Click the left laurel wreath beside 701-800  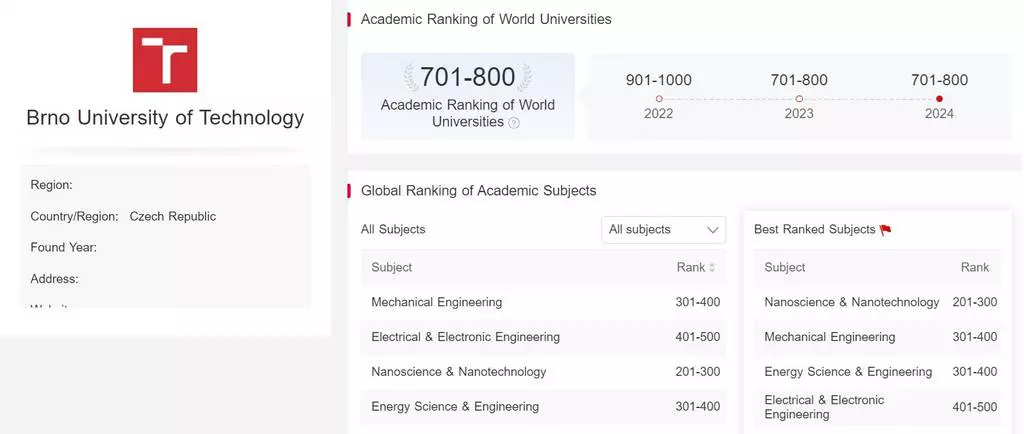411,77
